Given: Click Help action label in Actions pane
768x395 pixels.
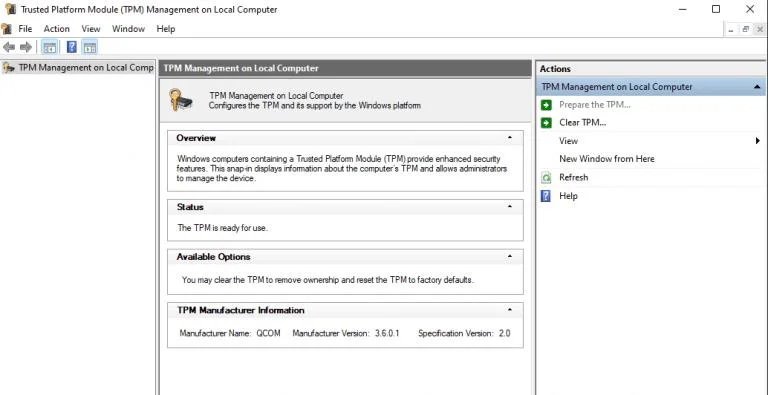Looking at the screenshot, I should pos(568,196).
